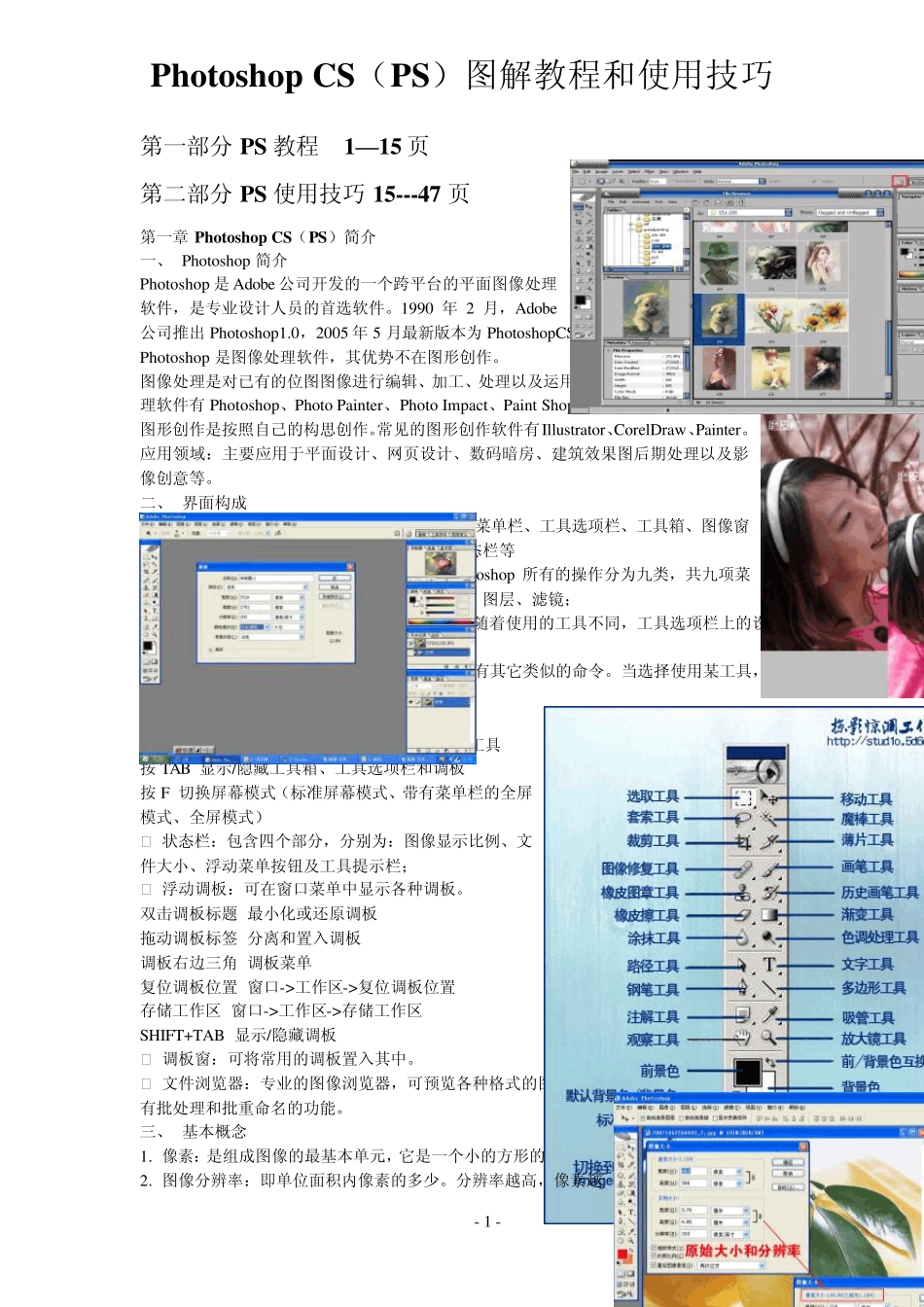
Task: Pick the Notes tool in labeled toolbox diagram
Action: (x=743, y=1015)
